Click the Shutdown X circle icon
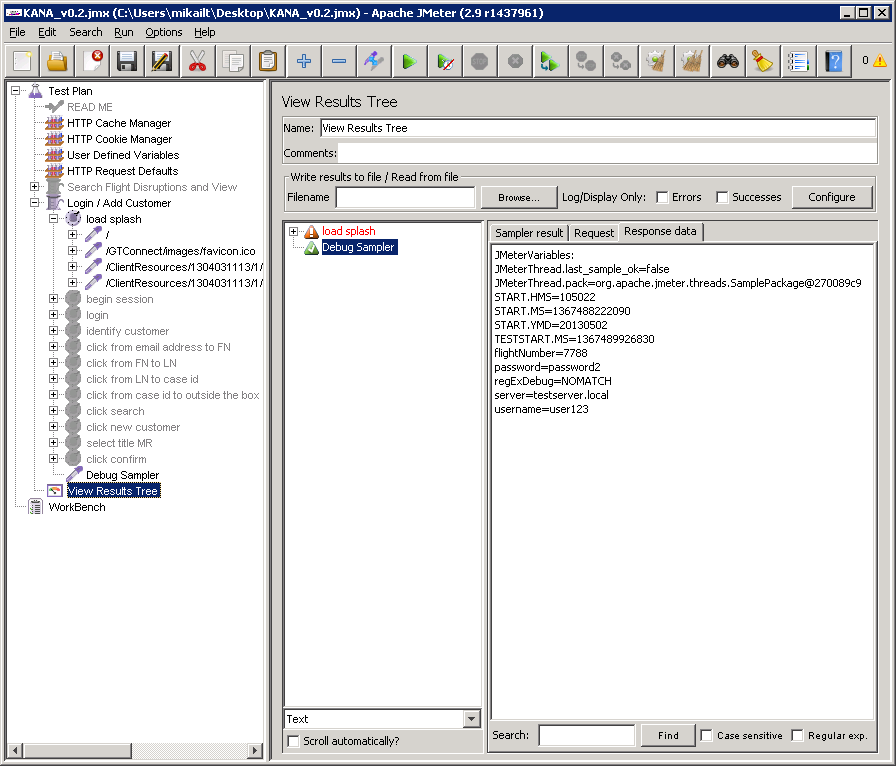The width and height of the screenshot is (896, 766). coord(515,61)
